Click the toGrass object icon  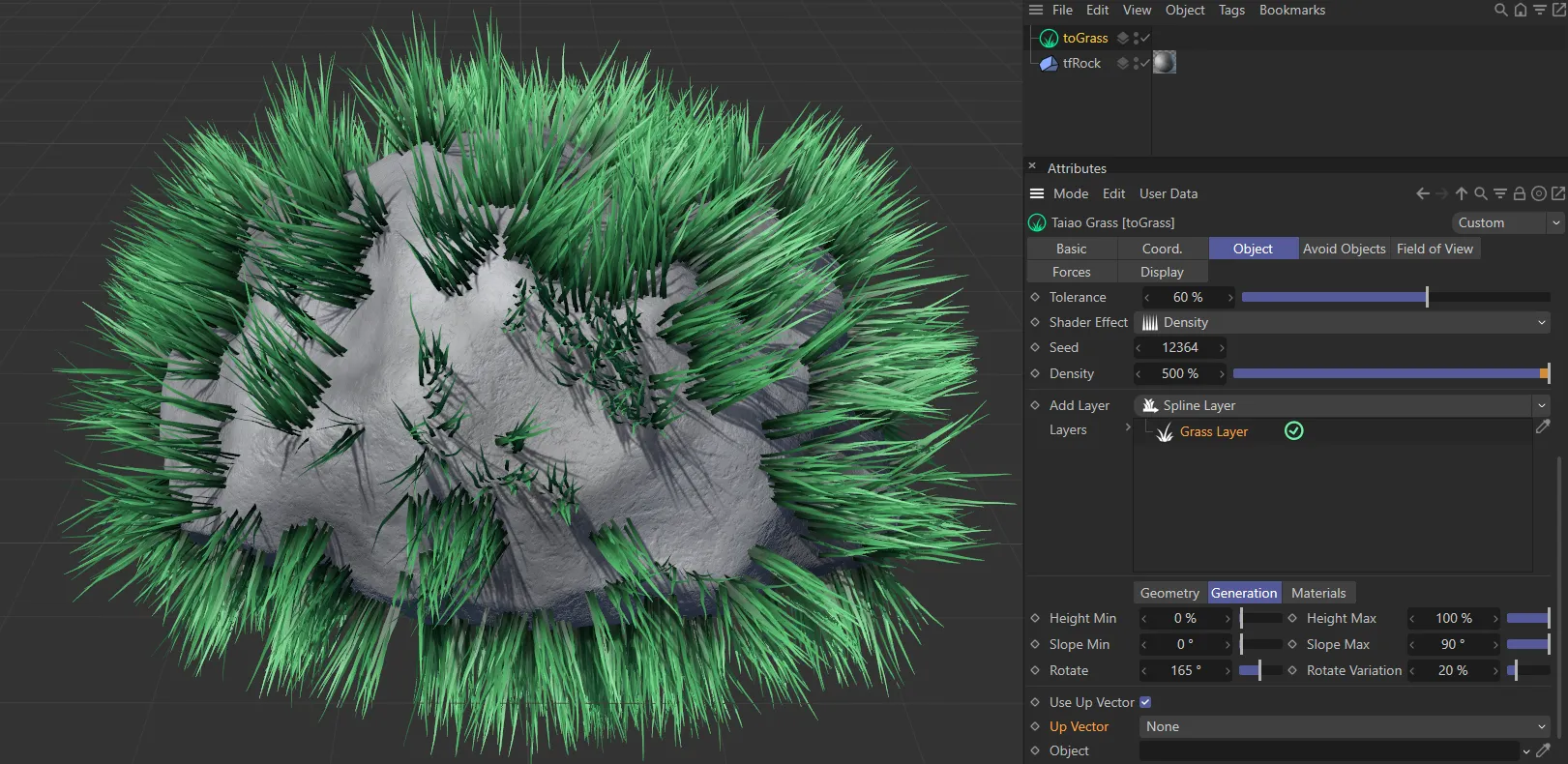(1049, 39)
